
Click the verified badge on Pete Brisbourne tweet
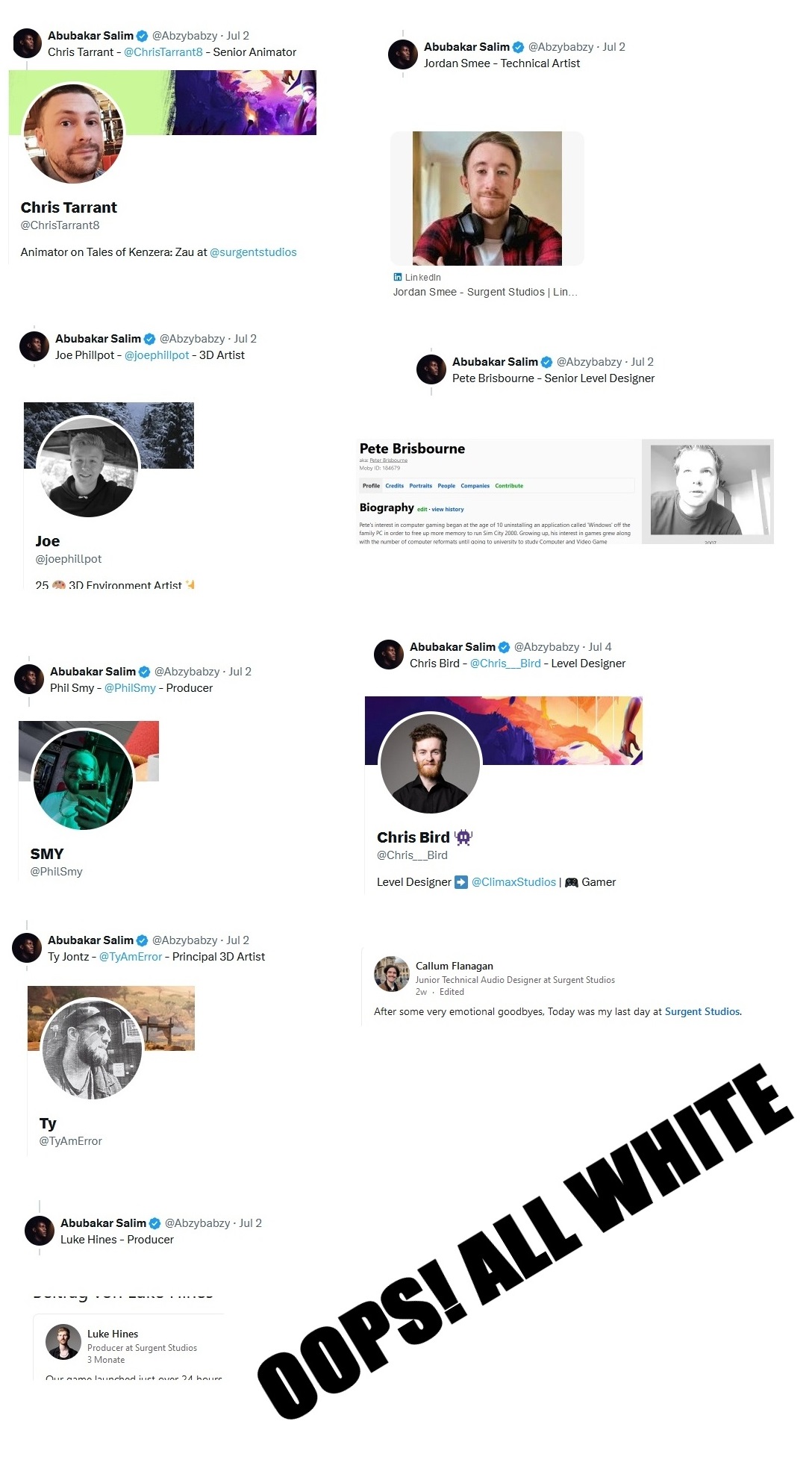click(x=546, y=362)
